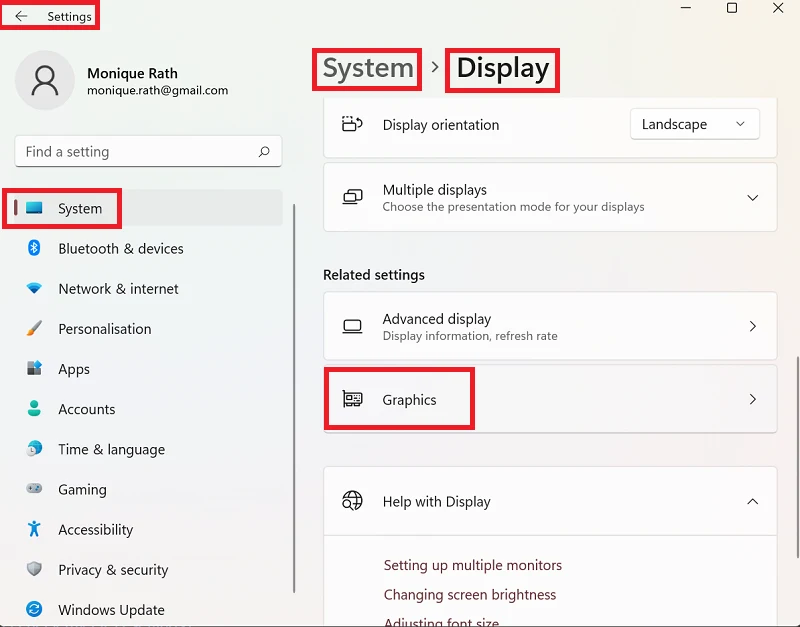
Task: Open the Display orientation Landscape dropdown
Action: point(694,124)
